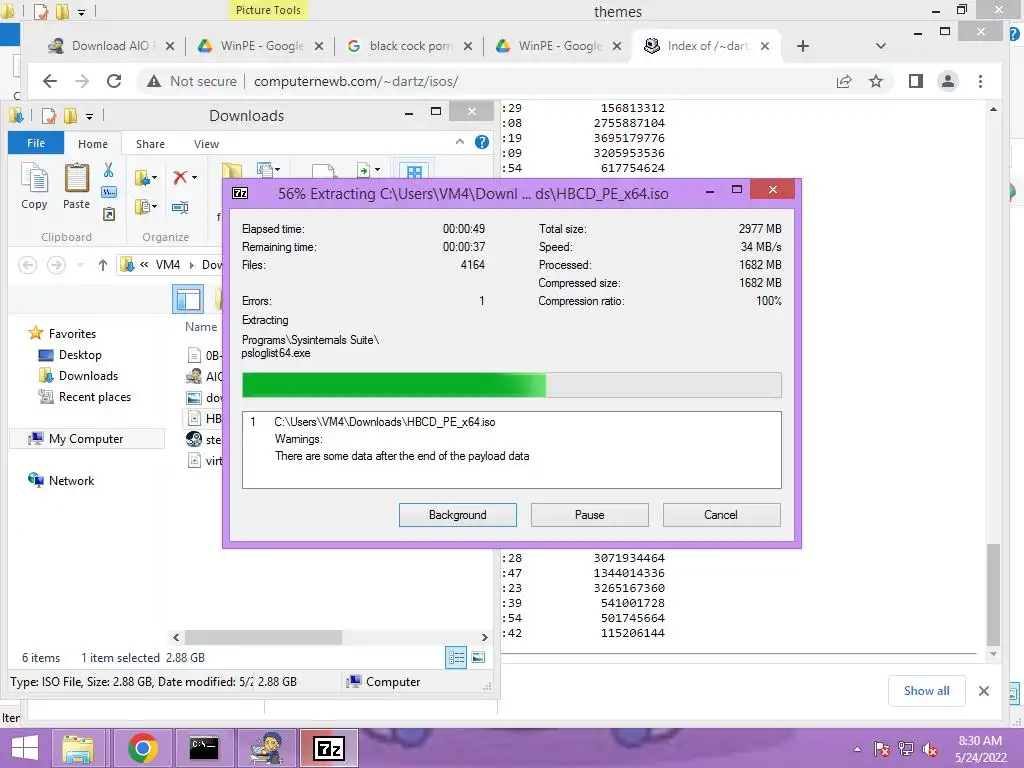Image resolution: width=1024 pixels, height=768 pixels.
Task: Click Chrome Back arrow
Action: point(50,81)
